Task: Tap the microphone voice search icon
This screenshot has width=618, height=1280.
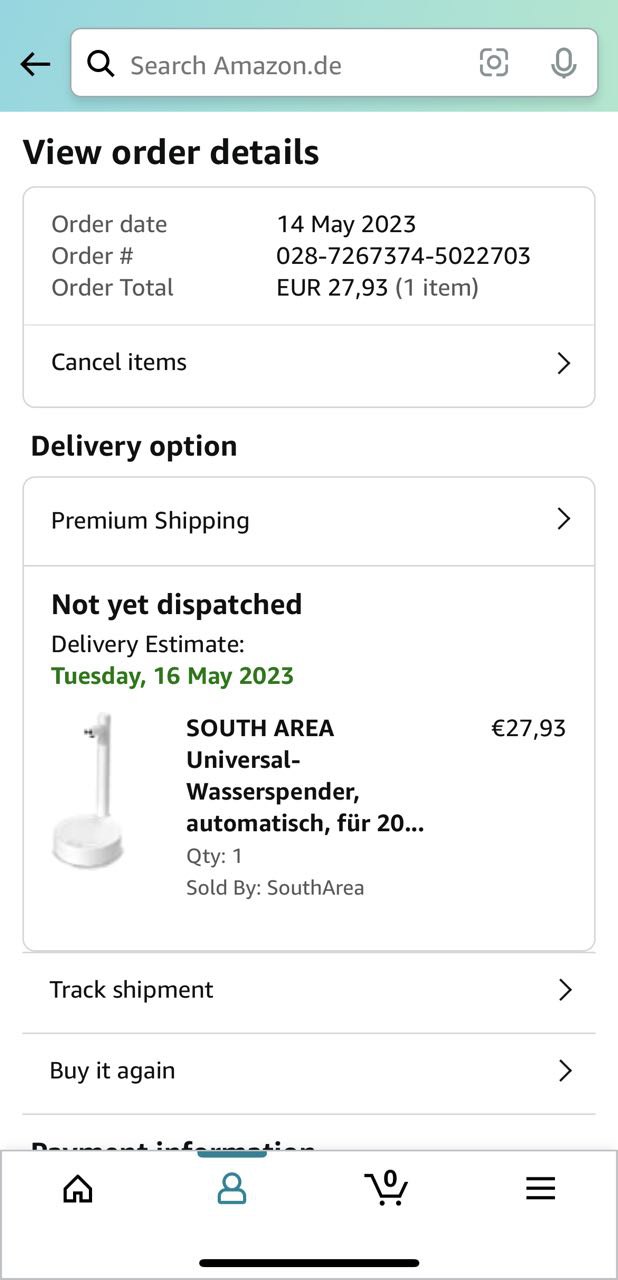Action: pos(564,64)
